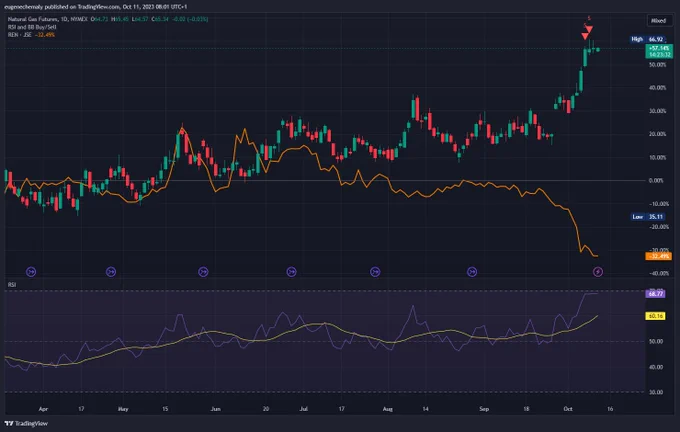680x432 pixels.
Task: Click the -10.00% price axis label
Action: pos(658,204)
